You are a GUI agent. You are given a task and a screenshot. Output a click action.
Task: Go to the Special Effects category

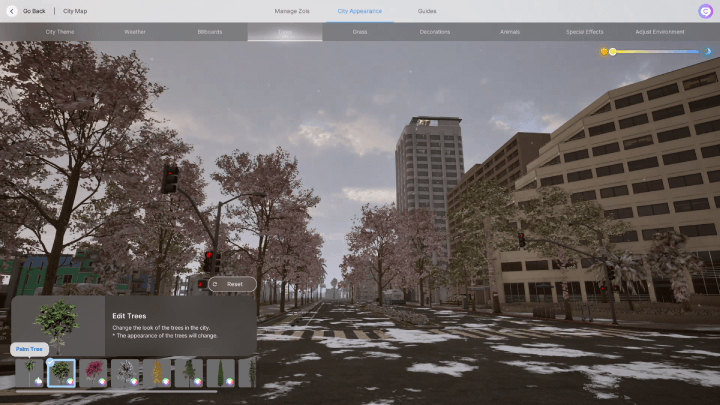(584, 32)
